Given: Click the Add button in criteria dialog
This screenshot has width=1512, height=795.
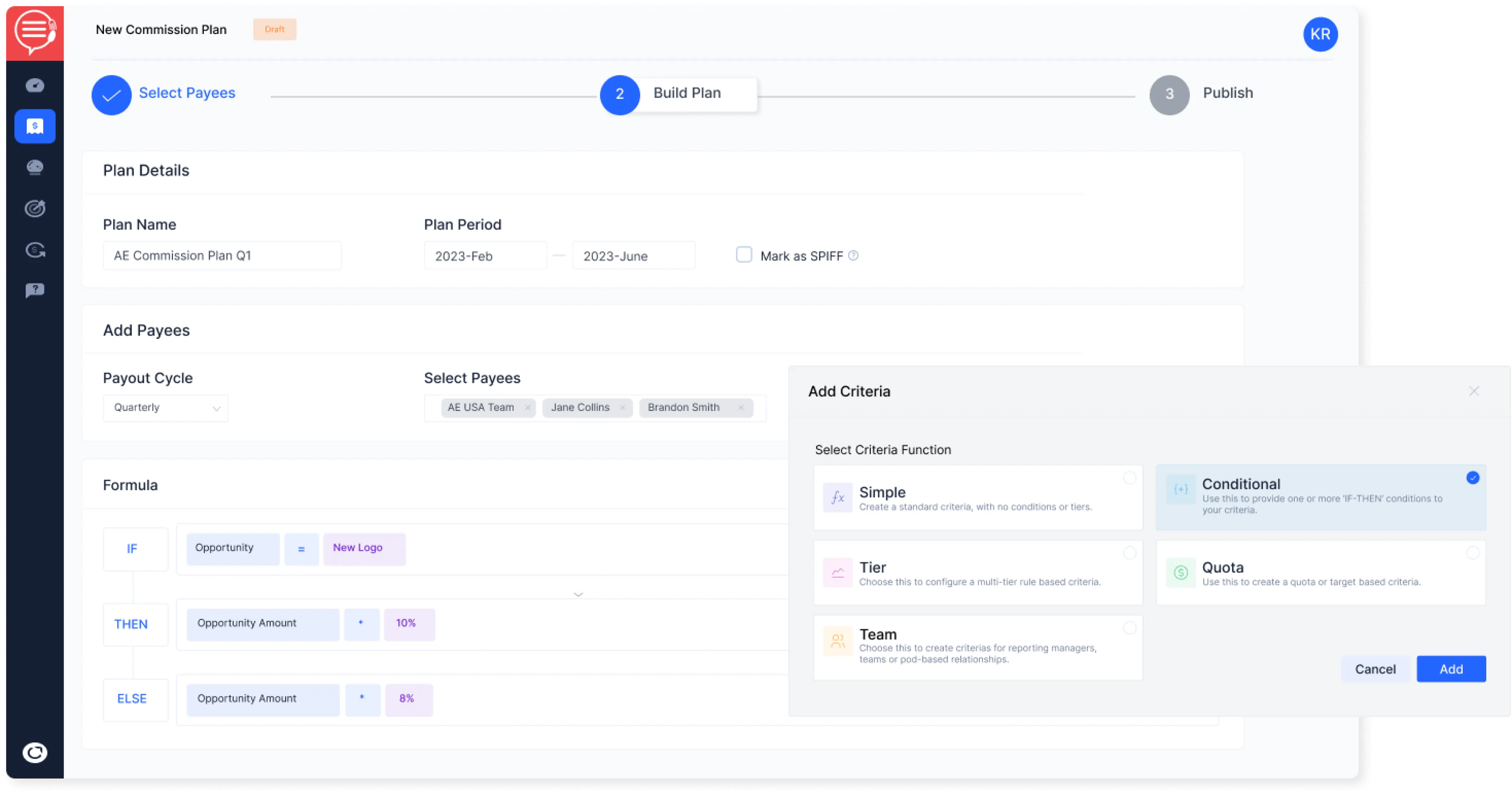Looking at the screenshot, I should (1451, 669).
